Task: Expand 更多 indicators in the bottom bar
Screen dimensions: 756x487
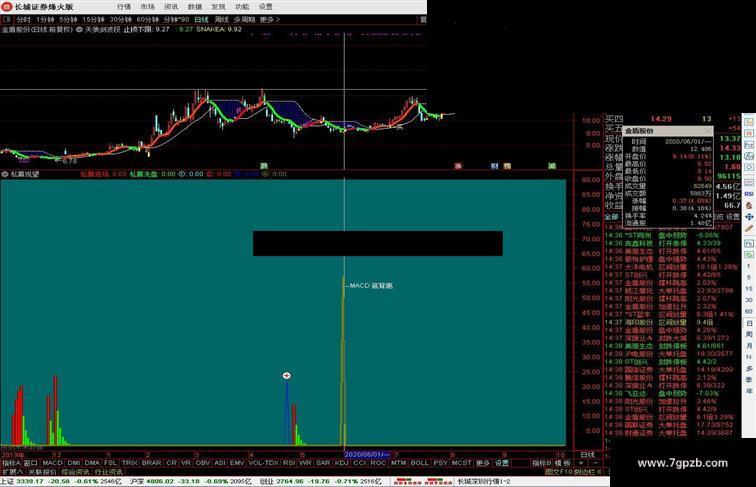Action: tap(483, 462)
